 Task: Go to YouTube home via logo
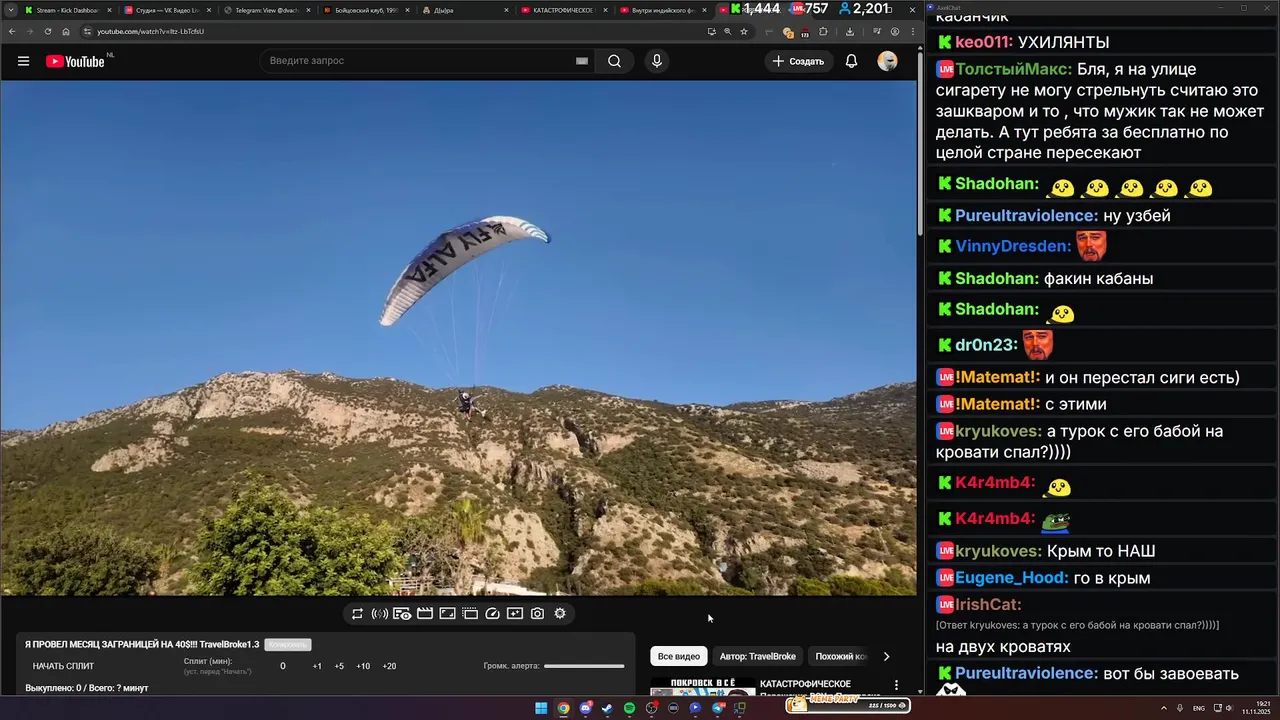click(75, 61)
